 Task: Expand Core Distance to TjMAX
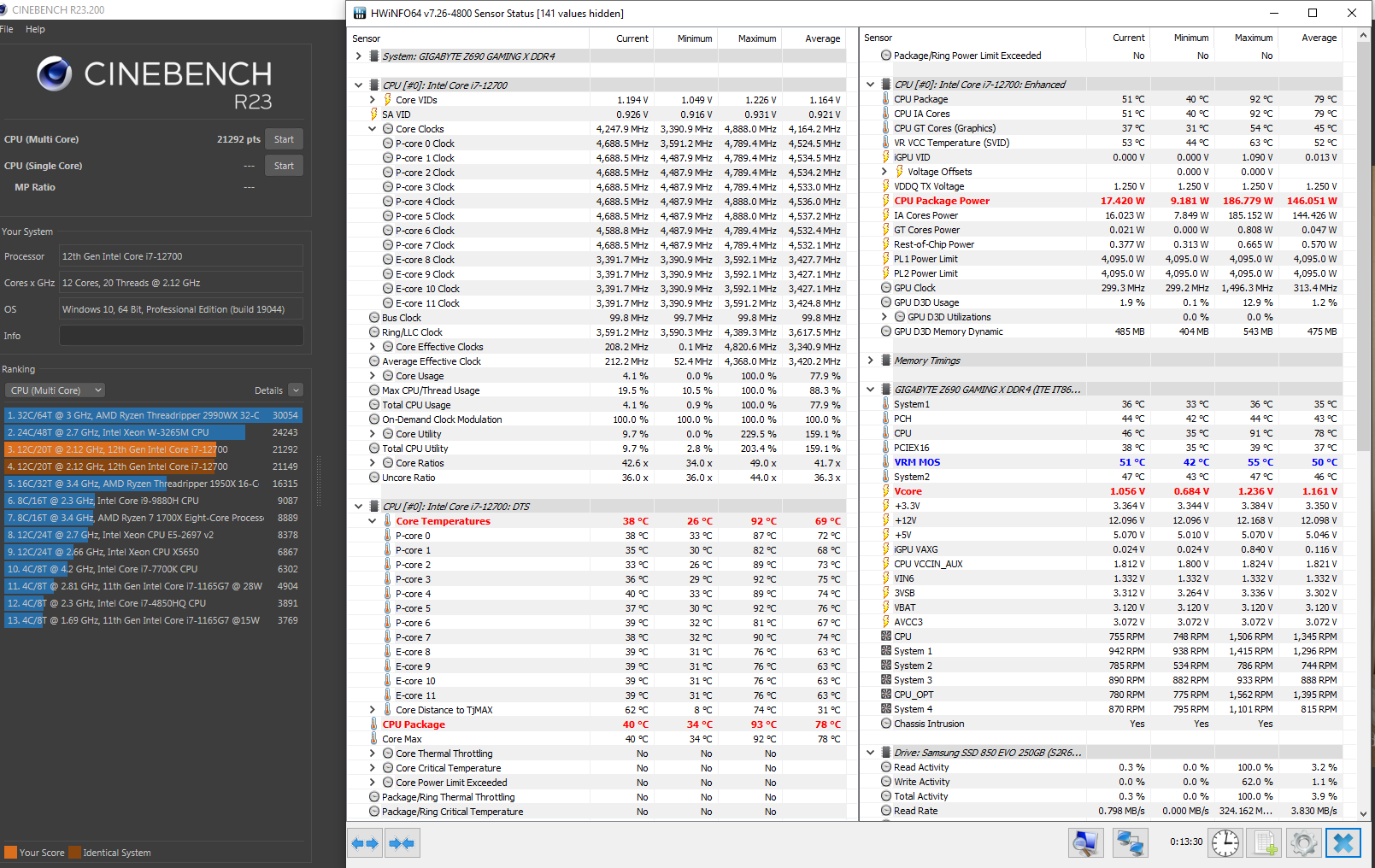(x=373, y=710)
